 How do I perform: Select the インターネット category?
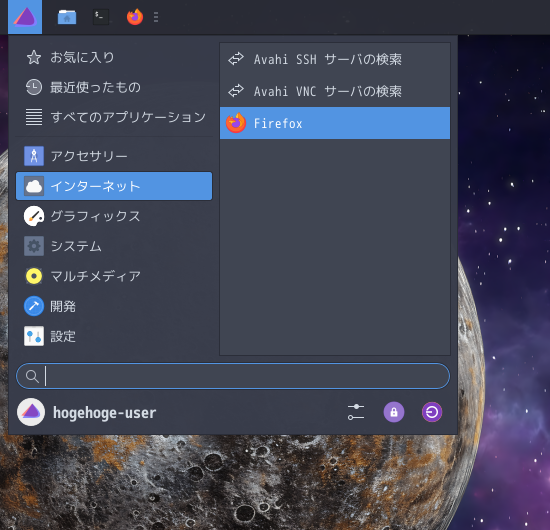pos(114,186)
